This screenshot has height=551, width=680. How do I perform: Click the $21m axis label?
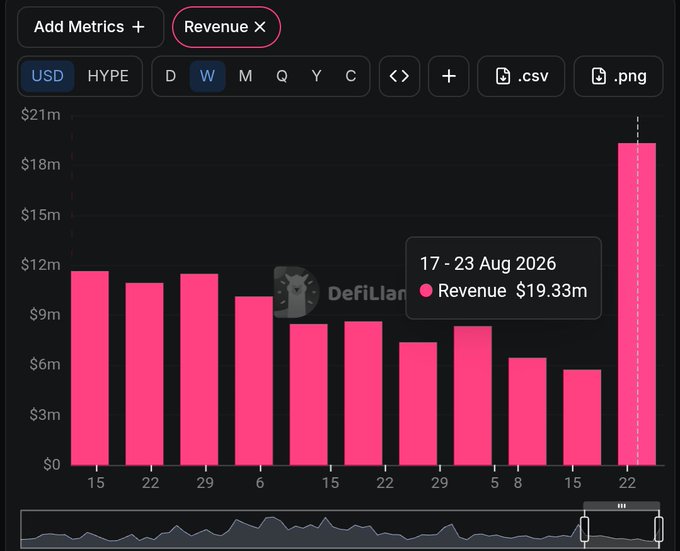[x=40, y=115]
